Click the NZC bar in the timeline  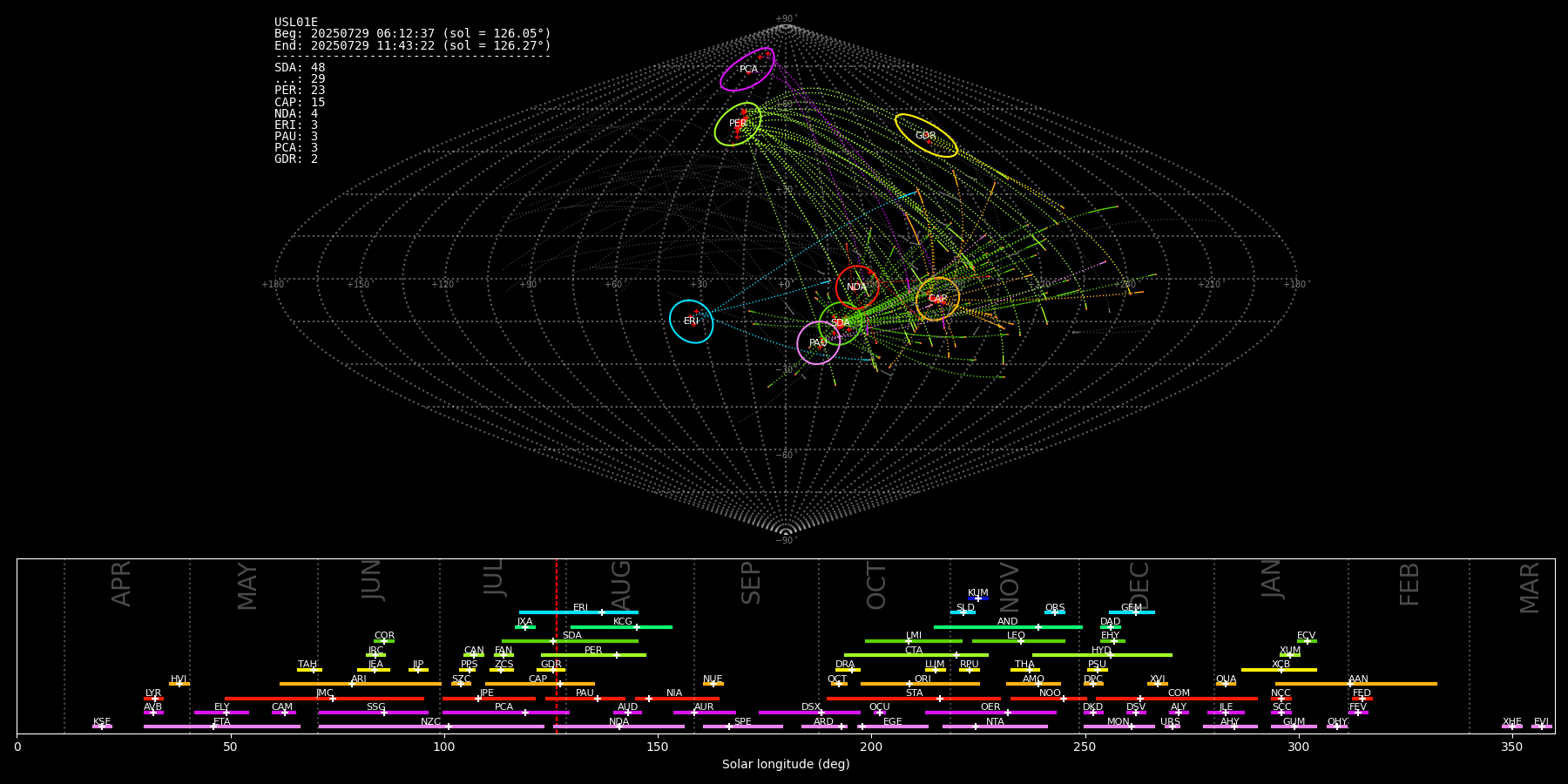coord(431,727)
